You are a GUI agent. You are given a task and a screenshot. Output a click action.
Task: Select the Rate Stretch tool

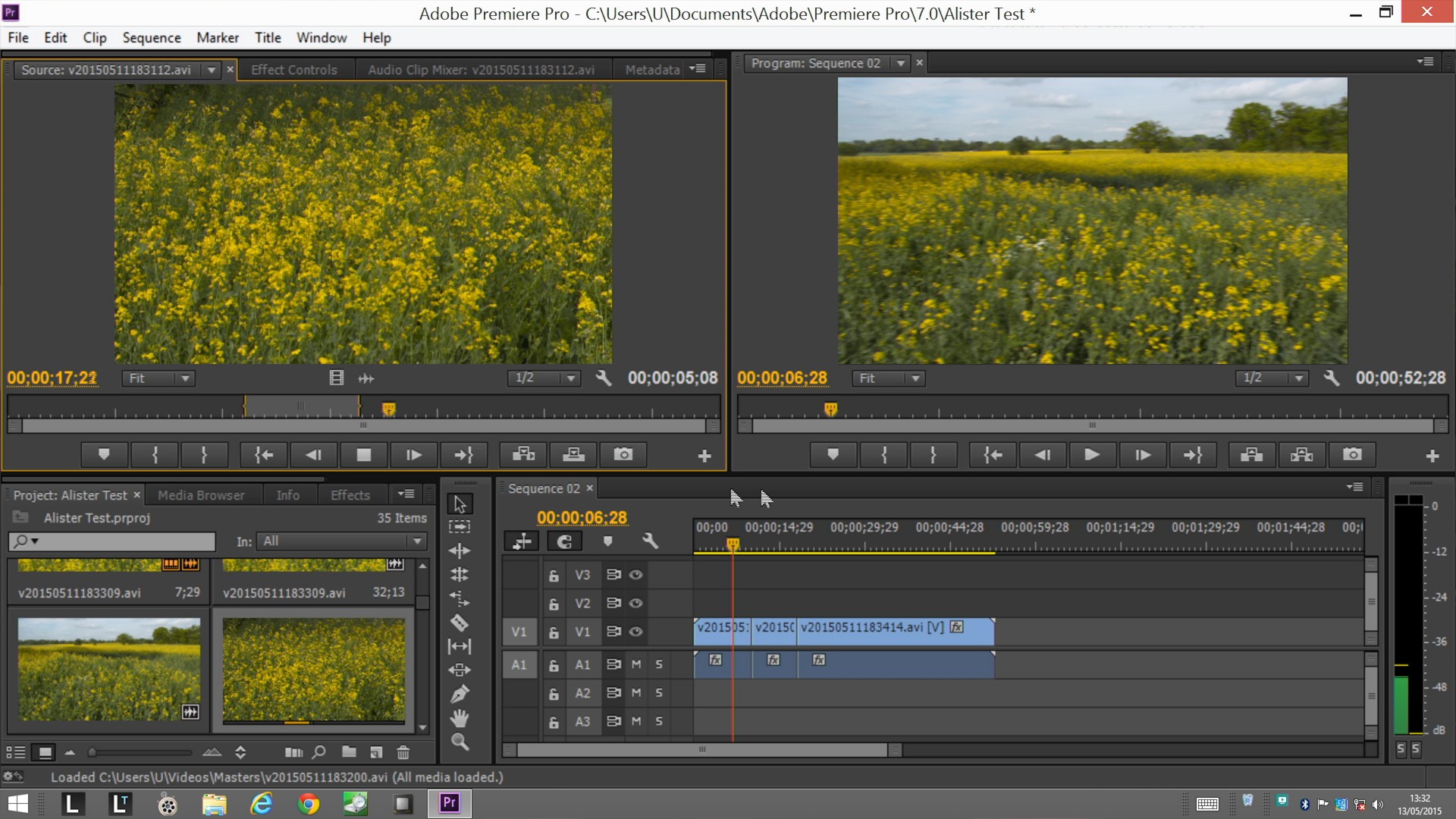click(x=460, y=599)
